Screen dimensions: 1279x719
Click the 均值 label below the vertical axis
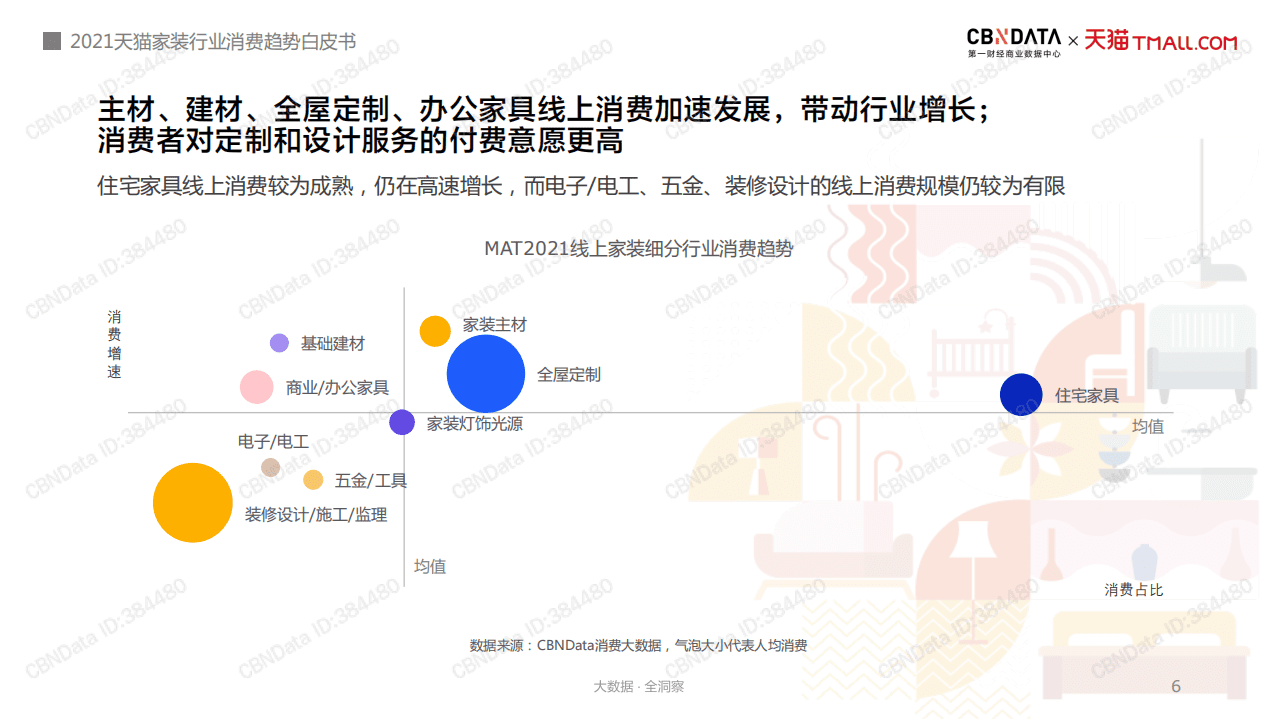pos(432,567)
